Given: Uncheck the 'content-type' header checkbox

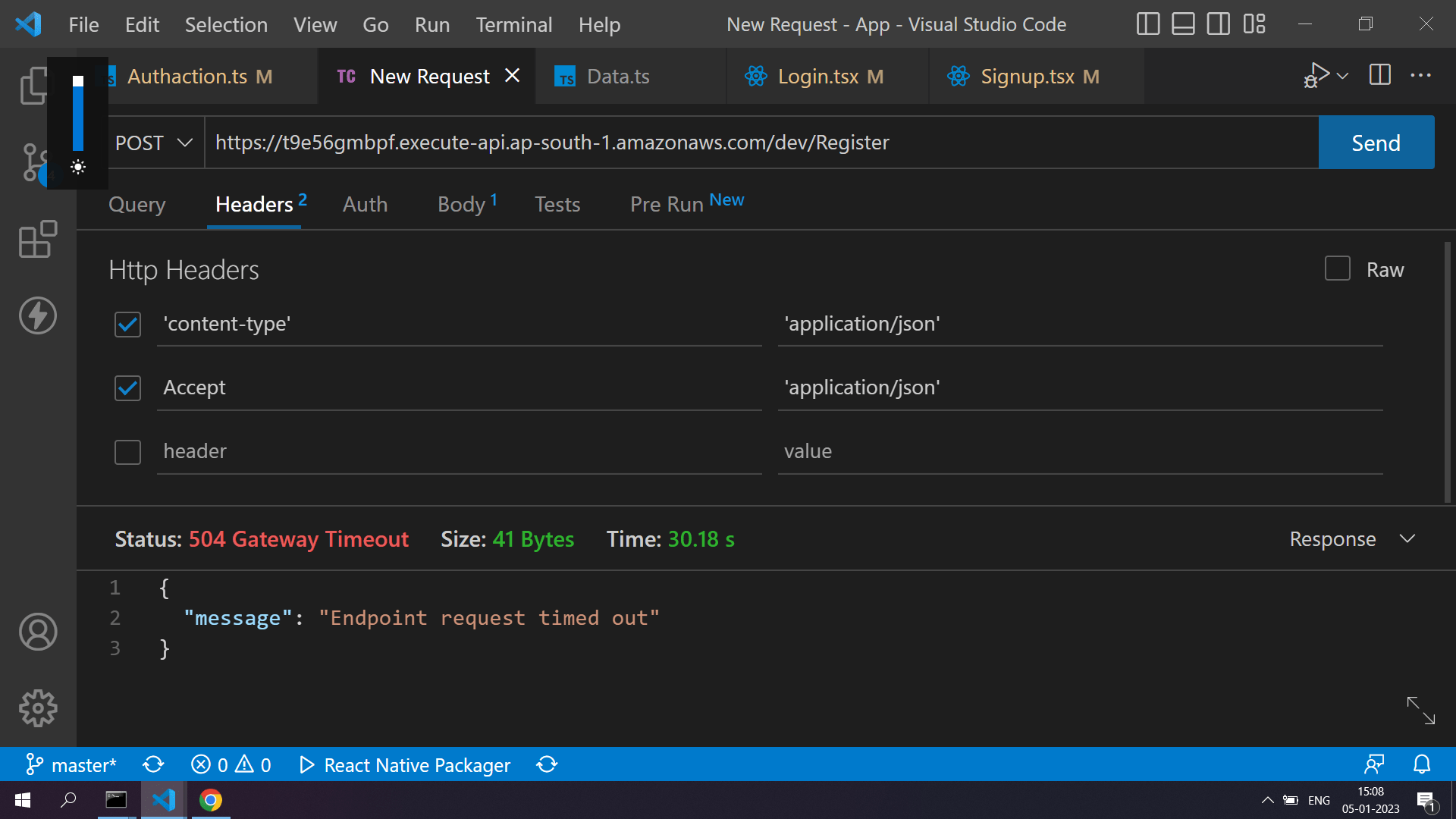Looking at the screenshot, I should [x=127, y=325].
